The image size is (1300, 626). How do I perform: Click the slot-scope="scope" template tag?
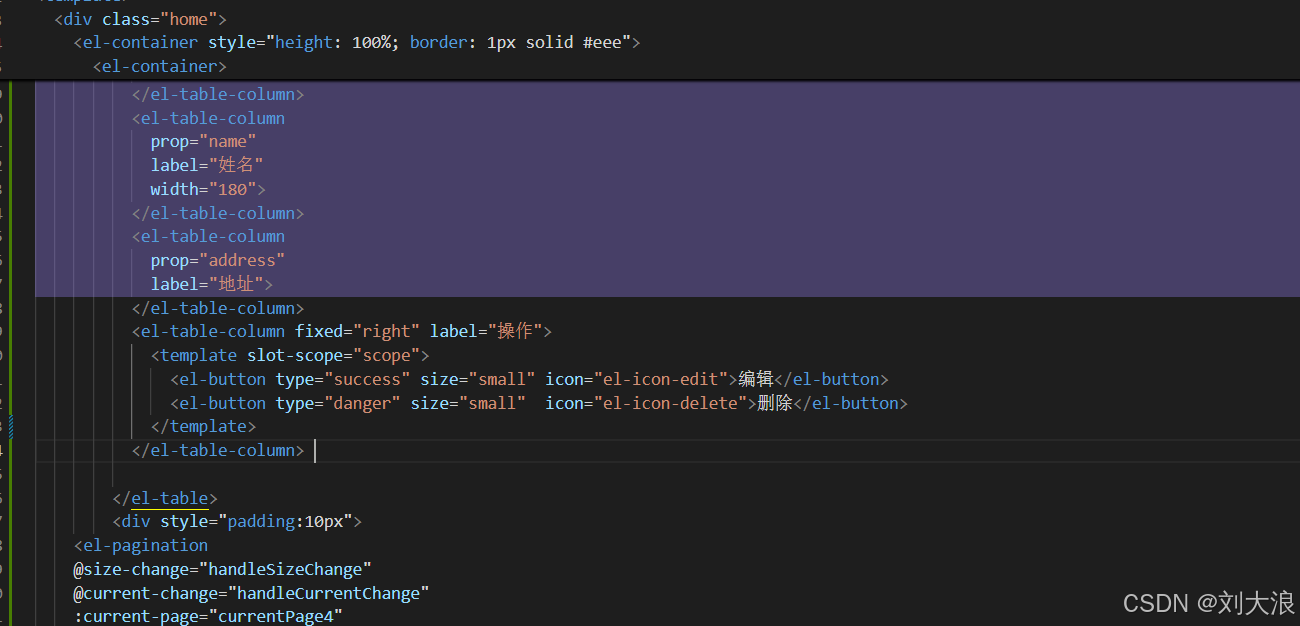coord(290,355)
